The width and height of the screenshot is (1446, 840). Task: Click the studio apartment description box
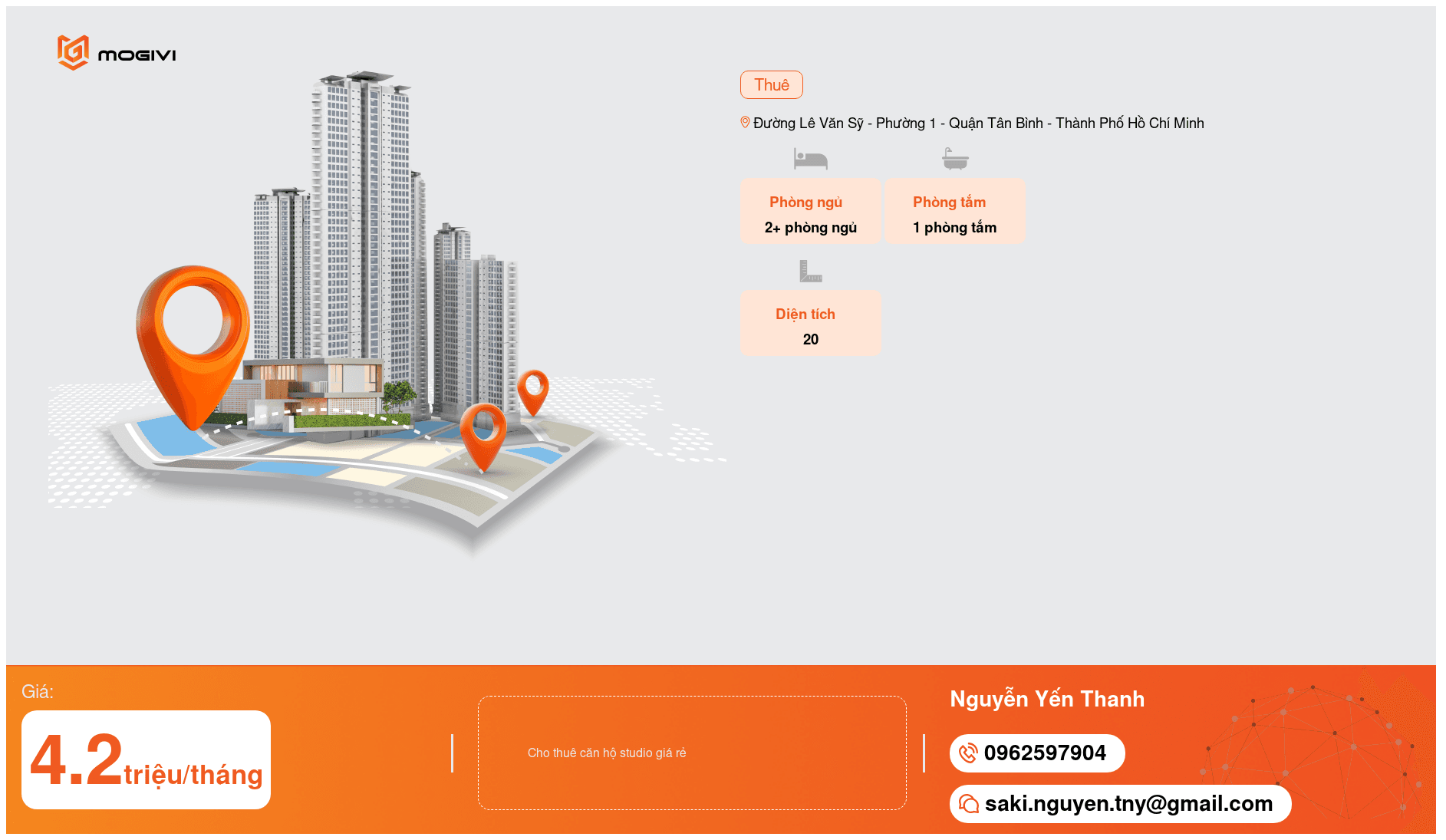pos(691,753)
